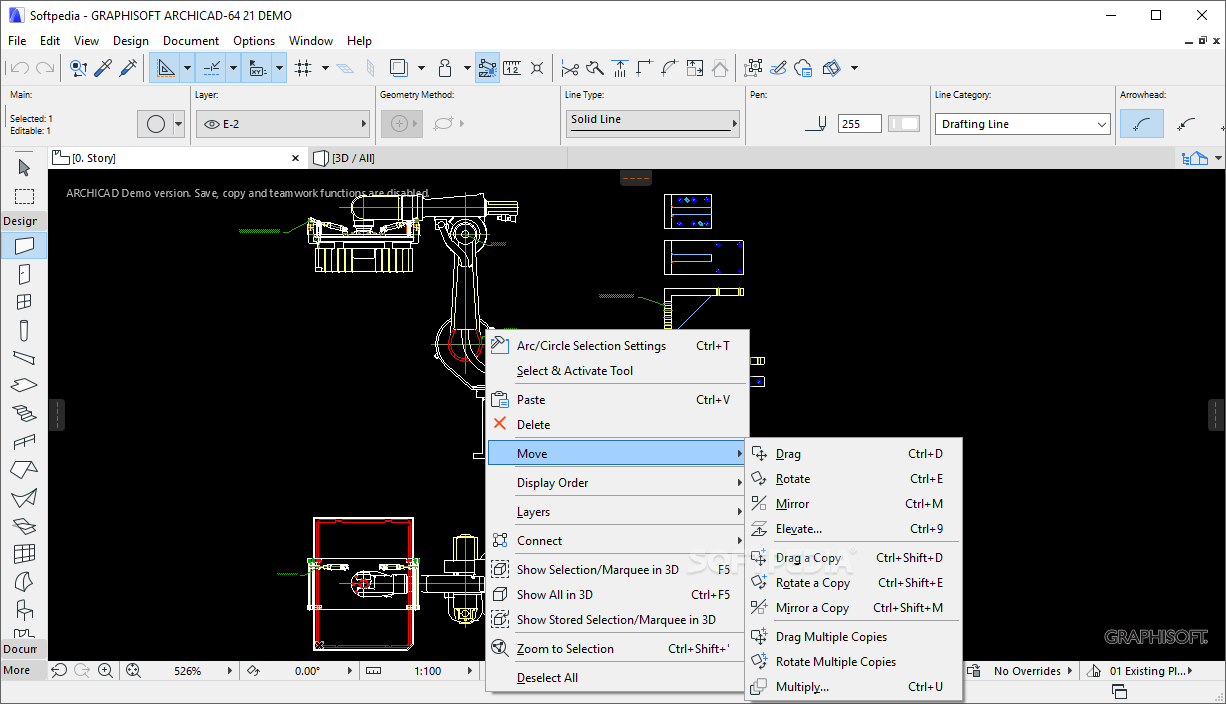Click Deselect All

point(617,678)
